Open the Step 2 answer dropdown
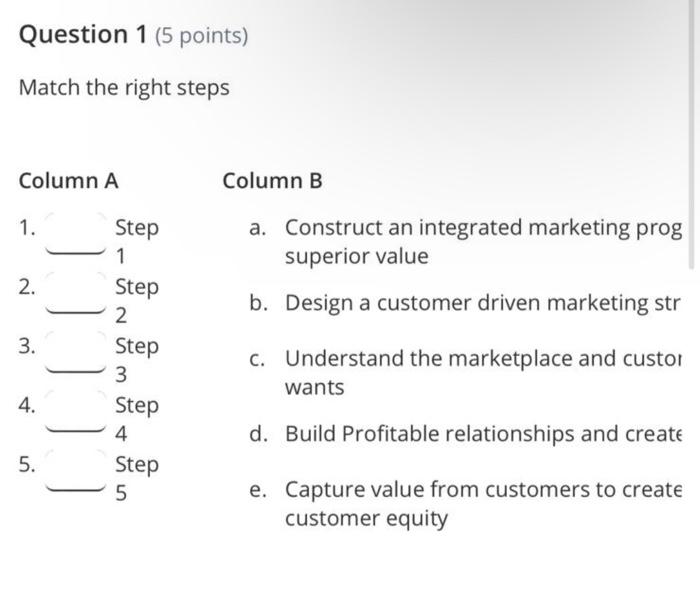This screenshot has width=700, height=600. click(76, 293)
